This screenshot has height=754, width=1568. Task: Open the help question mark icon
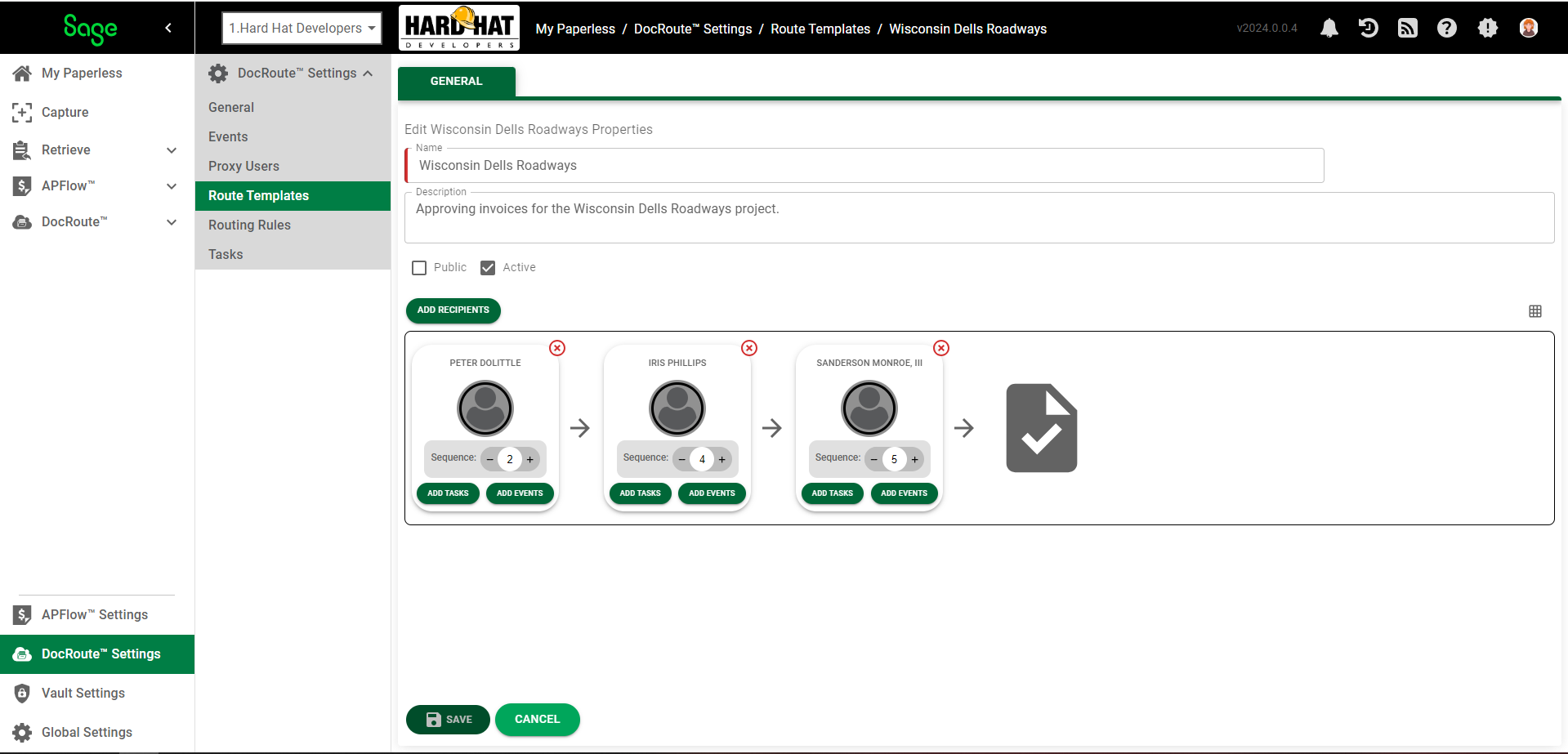(x=1447, y=28)
